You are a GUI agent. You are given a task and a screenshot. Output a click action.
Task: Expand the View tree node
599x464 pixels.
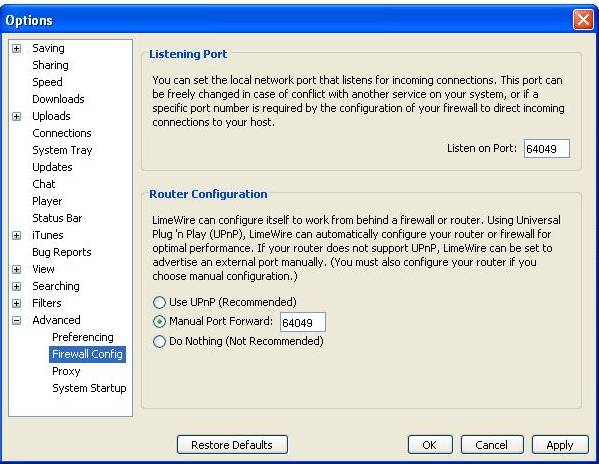pyautogui.click(x=16, y=270)
